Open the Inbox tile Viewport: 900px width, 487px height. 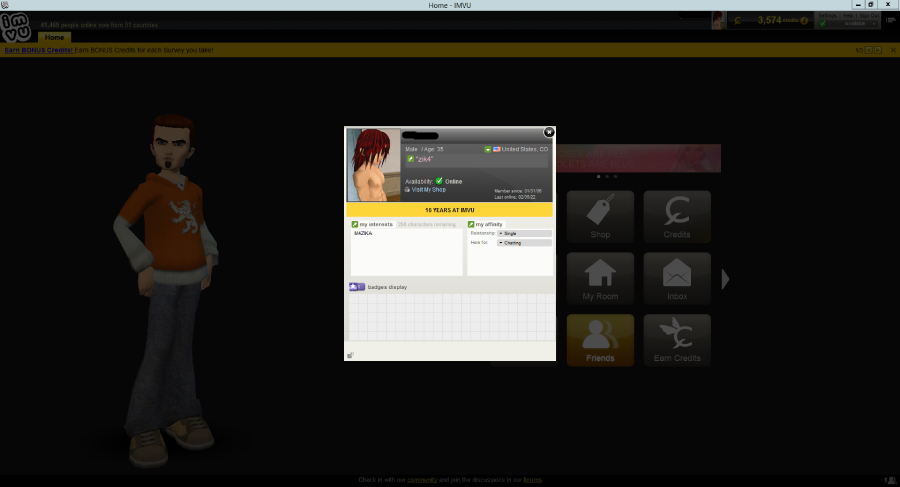(x=677, y=279)
